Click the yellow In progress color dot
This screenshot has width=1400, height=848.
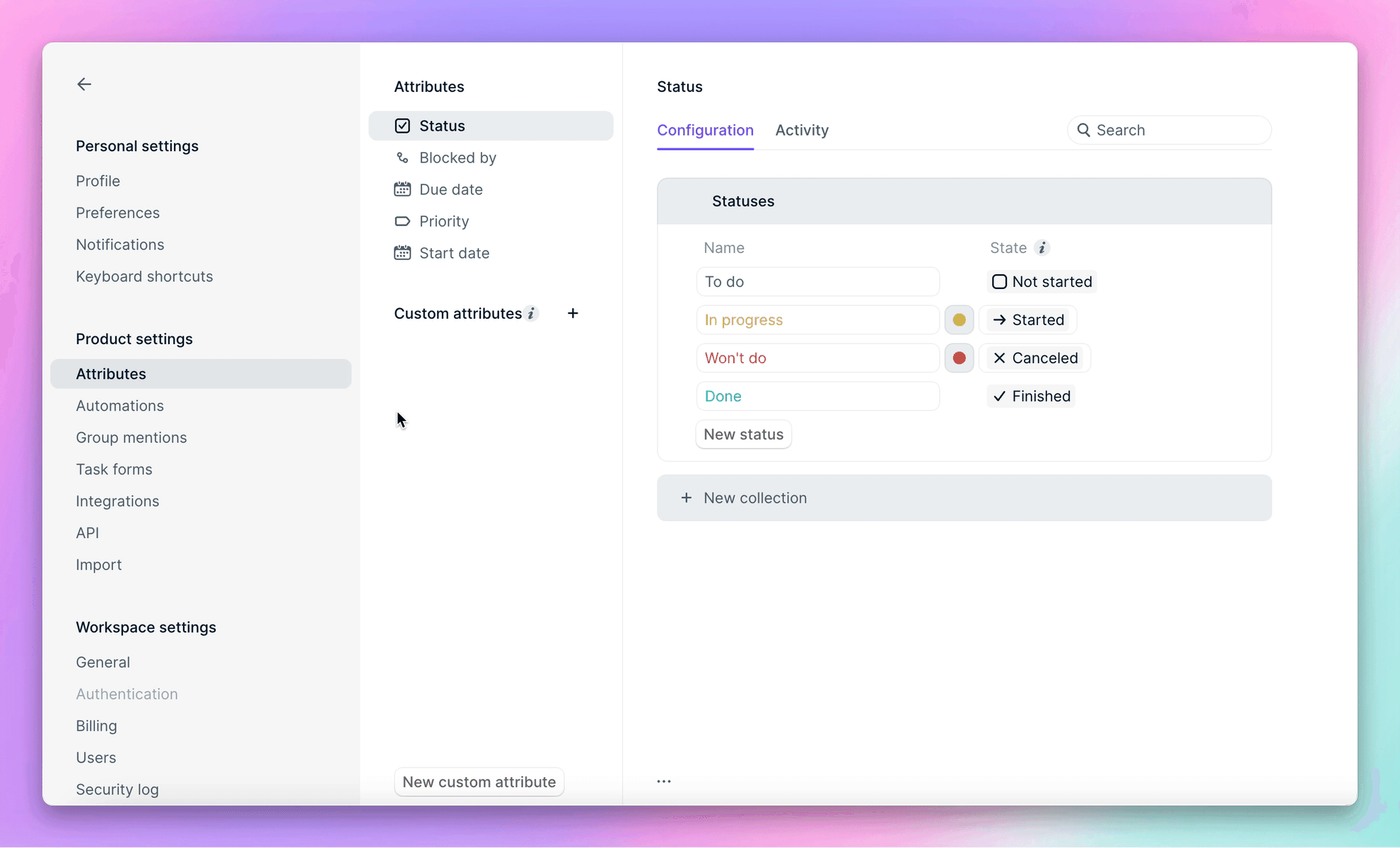tap(958, 320)
